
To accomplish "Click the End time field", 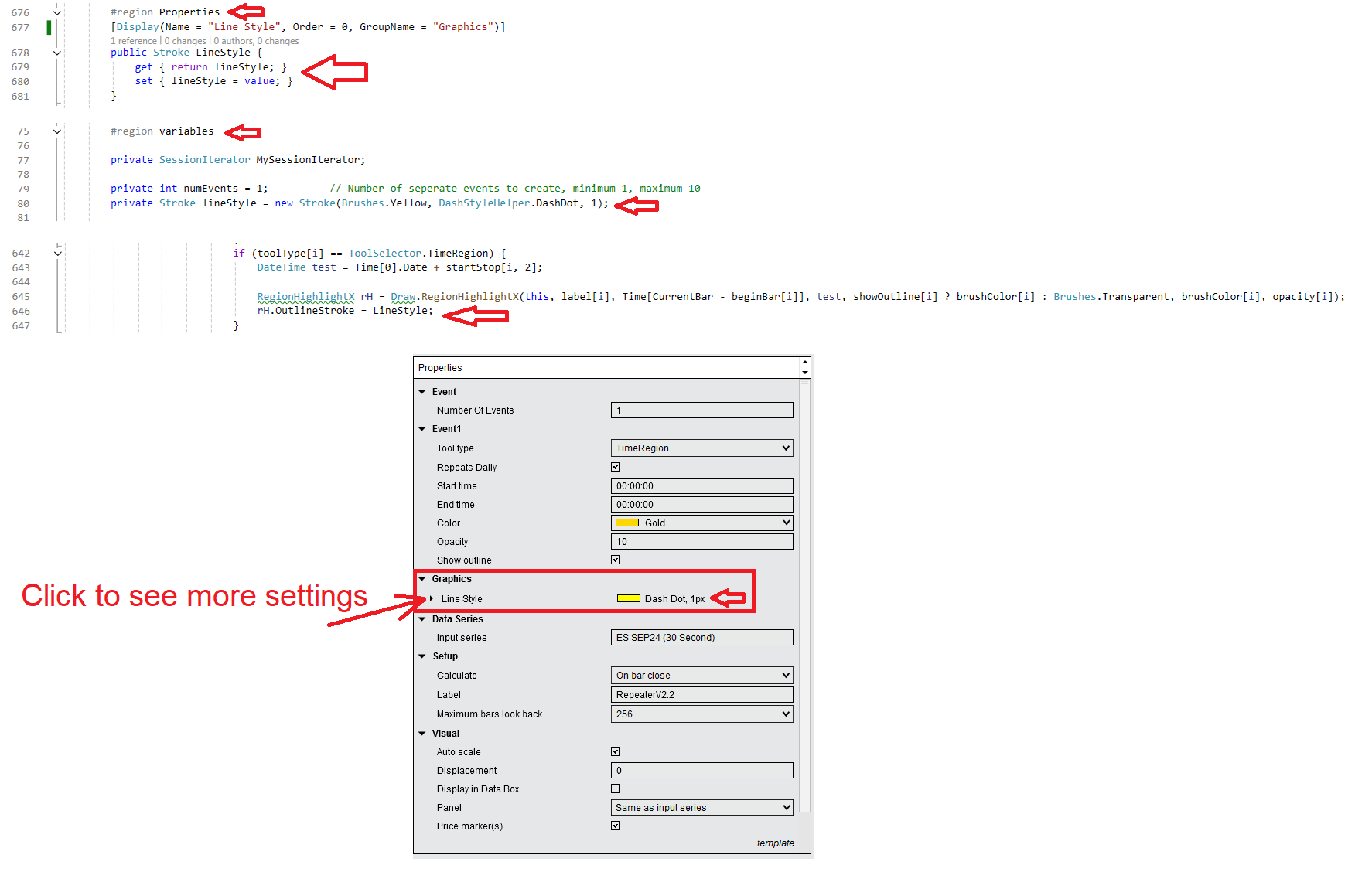I will pos(701,505).
